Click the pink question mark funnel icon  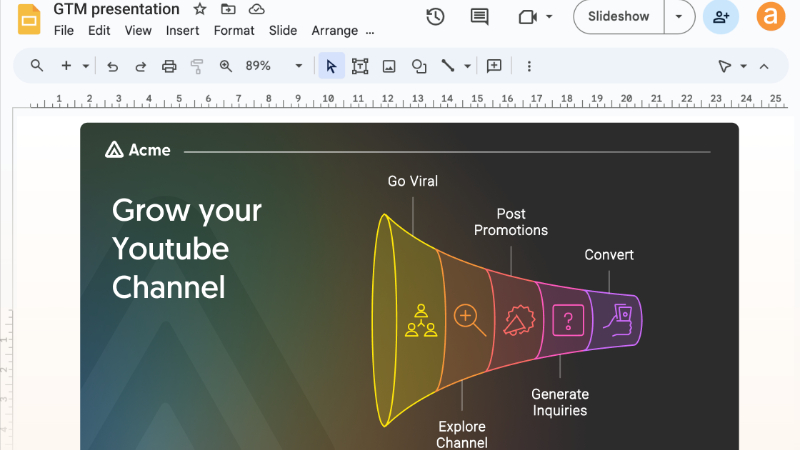tap(568, 320)
